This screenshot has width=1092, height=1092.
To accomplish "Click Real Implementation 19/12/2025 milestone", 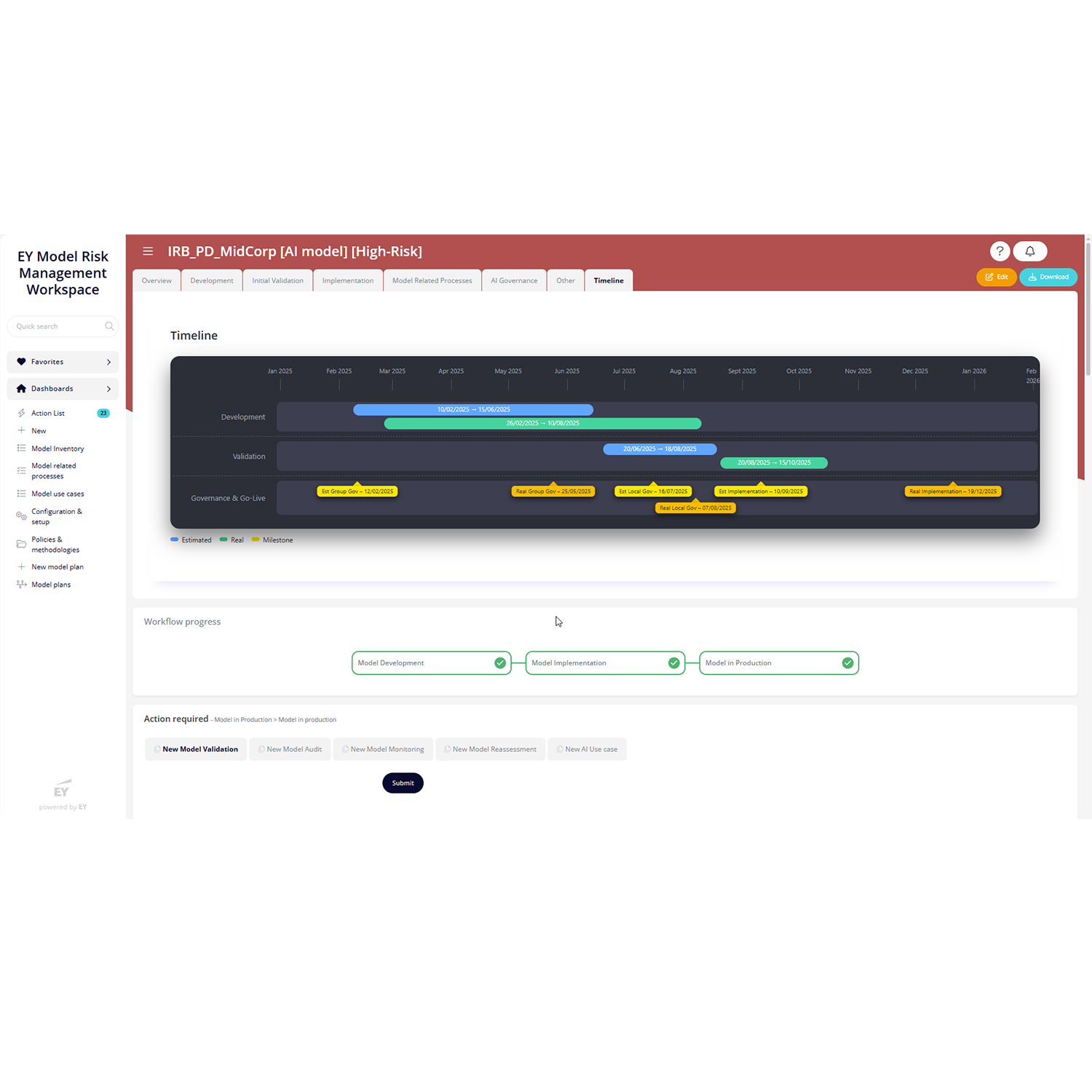I will click(x=953, y=491).
